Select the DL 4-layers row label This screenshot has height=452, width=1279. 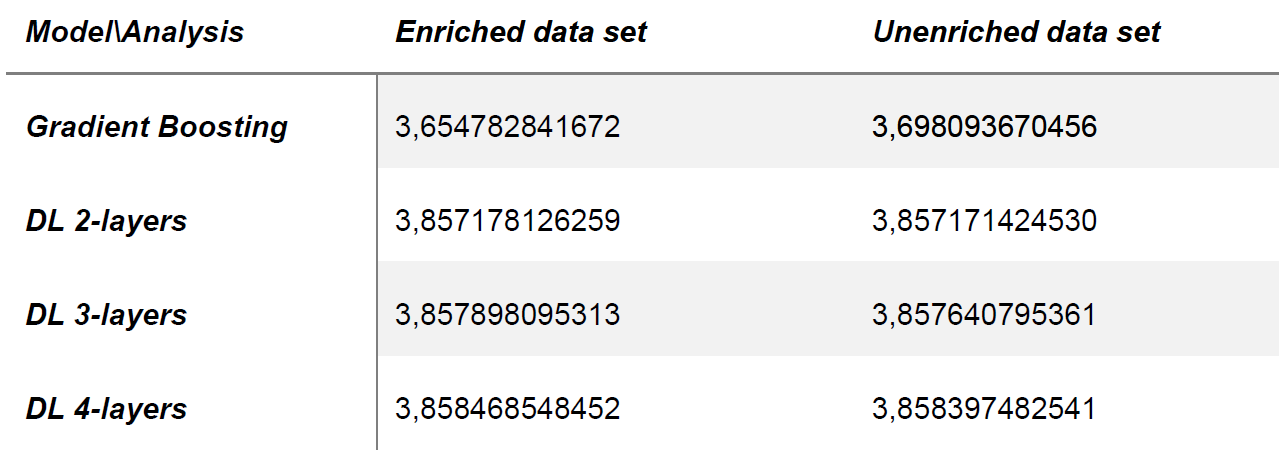click(x=106, y=409)
